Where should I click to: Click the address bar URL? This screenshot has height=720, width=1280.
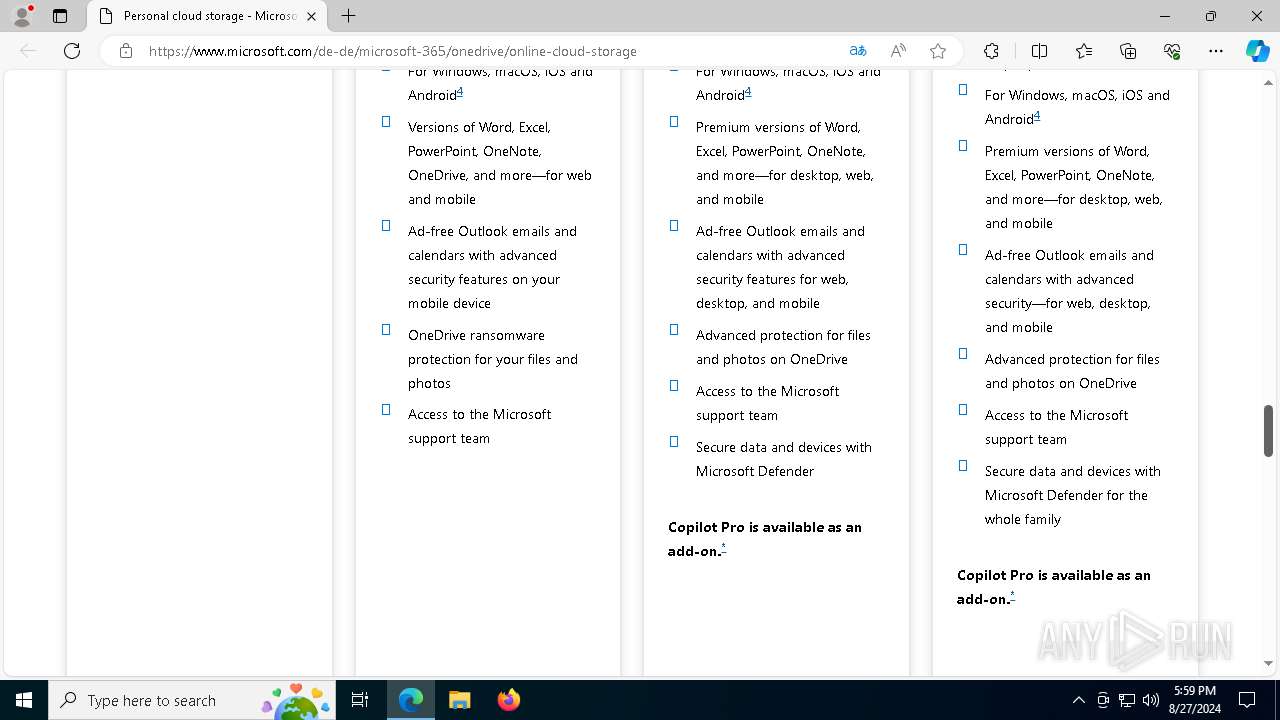393,51
